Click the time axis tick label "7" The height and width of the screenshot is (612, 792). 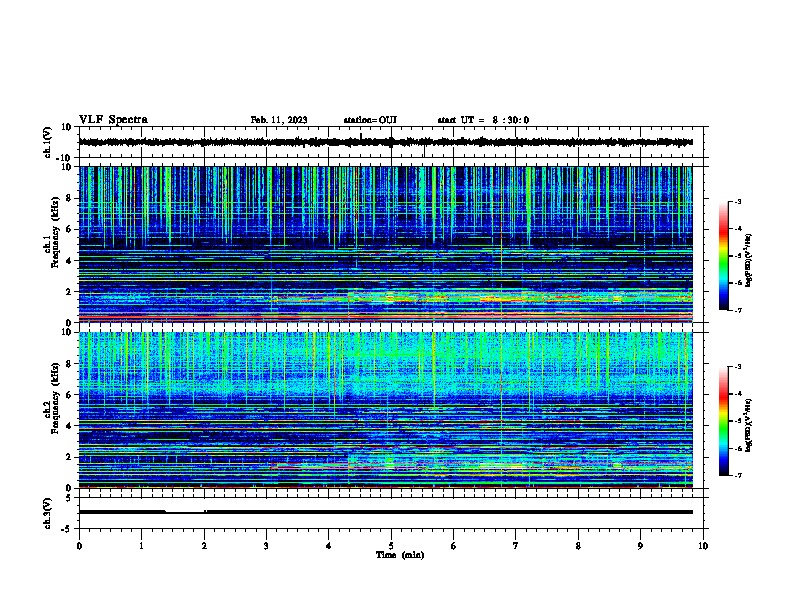(516, 546)
